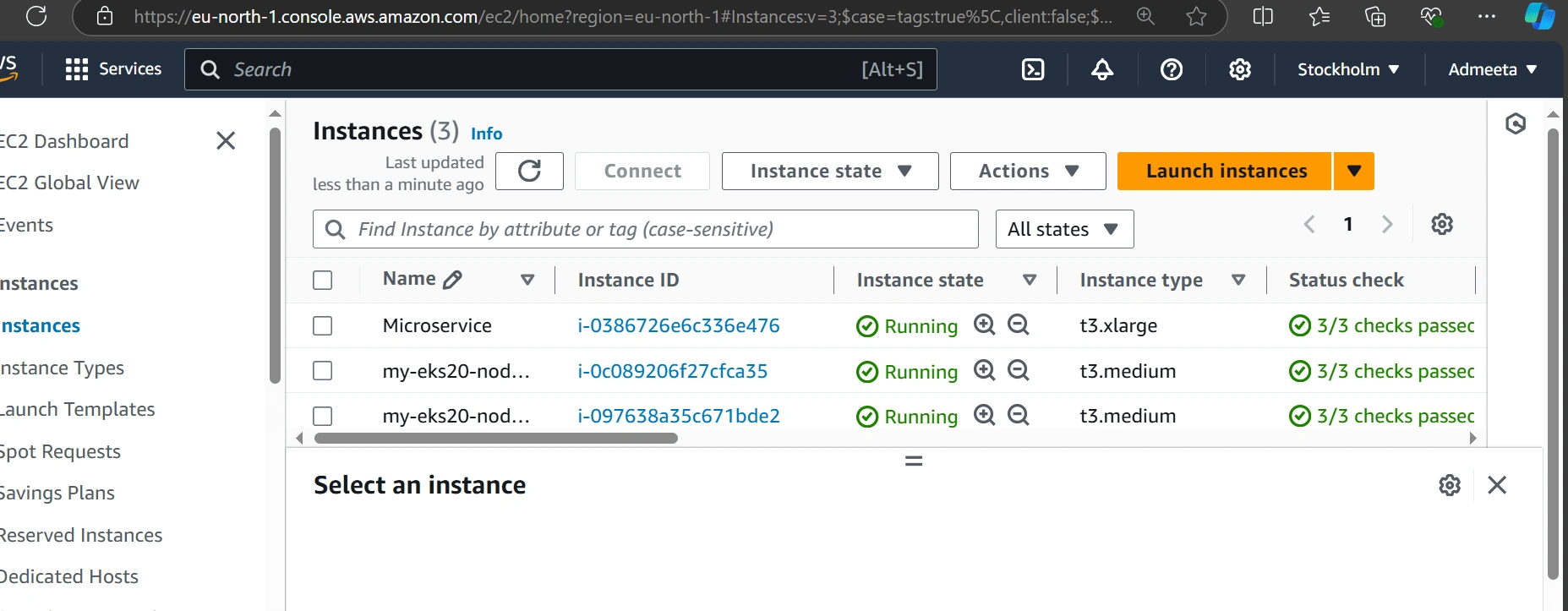1568x611 pixels.
Task: Open Services grid menu
Action: (77, 69)
